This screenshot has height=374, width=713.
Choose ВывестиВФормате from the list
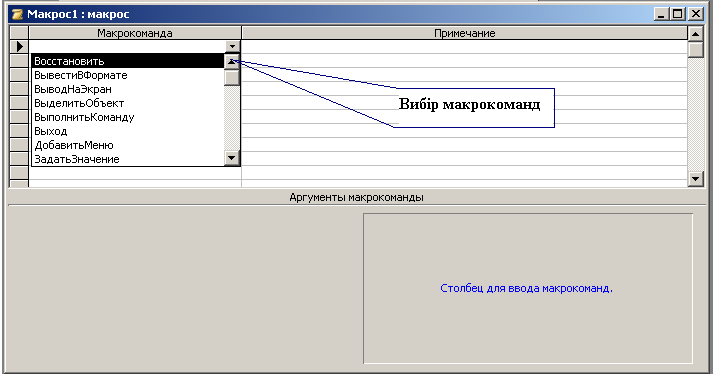(128, 75)
